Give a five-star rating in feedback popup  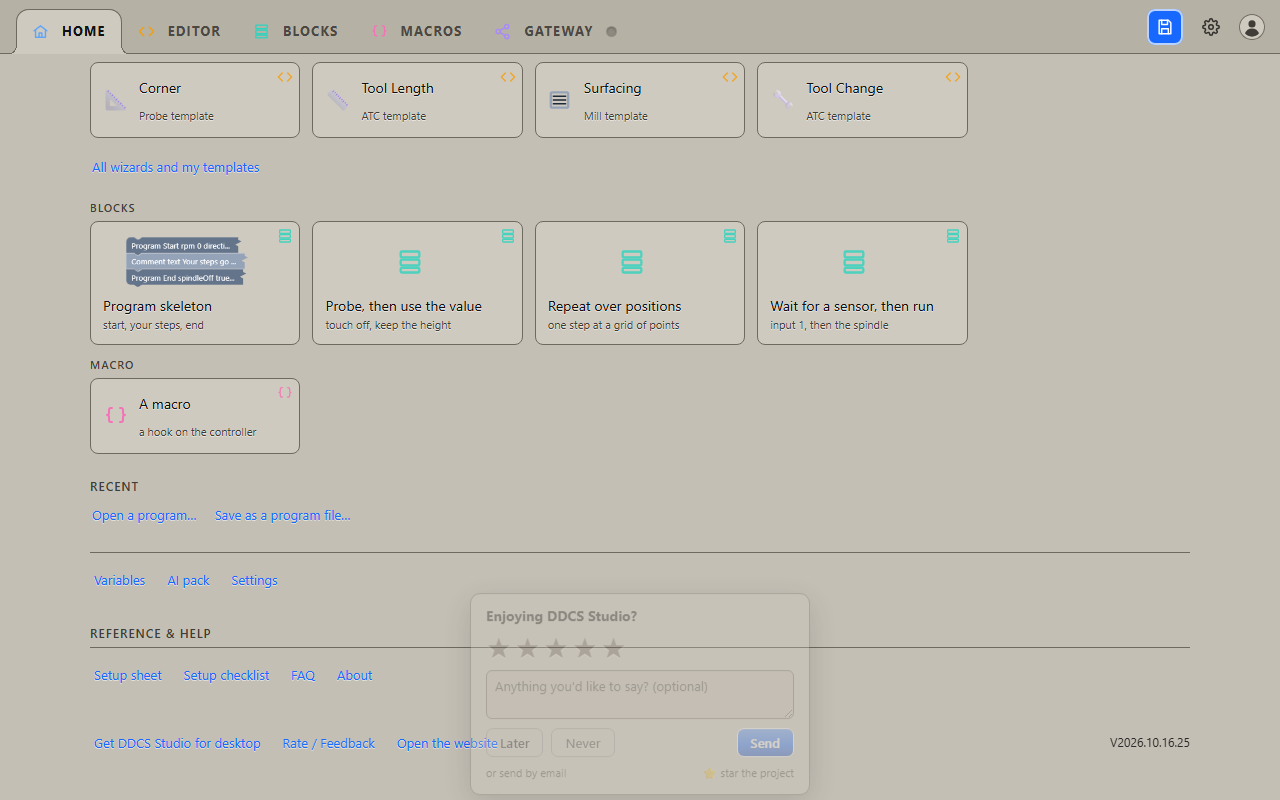(614, 648)
